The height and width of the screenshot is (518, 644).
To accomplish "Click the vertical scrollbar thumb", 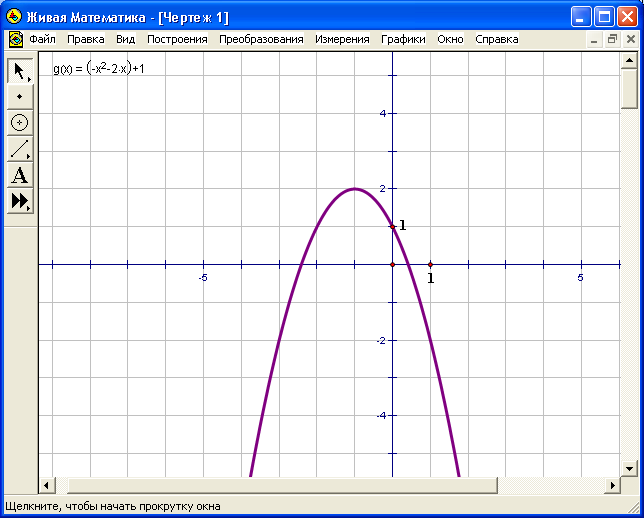I will 629,89.
